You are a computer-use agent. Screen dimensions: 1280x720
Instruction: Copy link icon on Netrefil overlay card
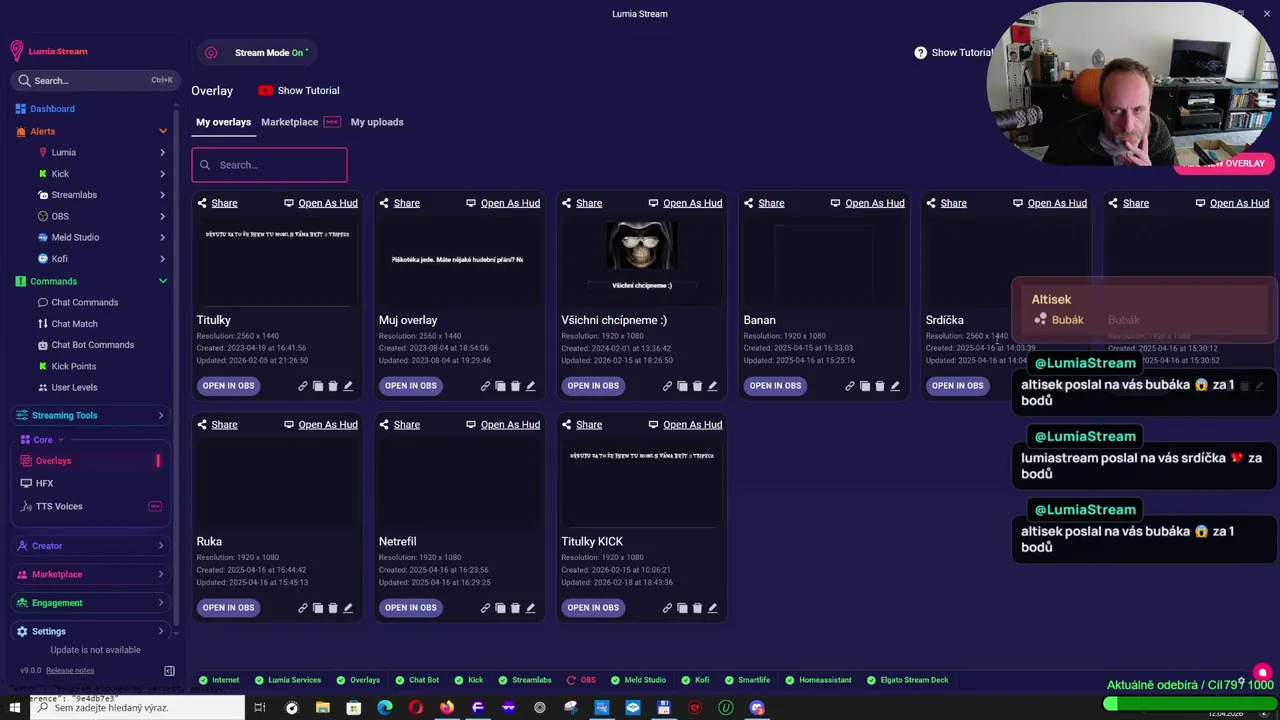click(x=485, y=608)
